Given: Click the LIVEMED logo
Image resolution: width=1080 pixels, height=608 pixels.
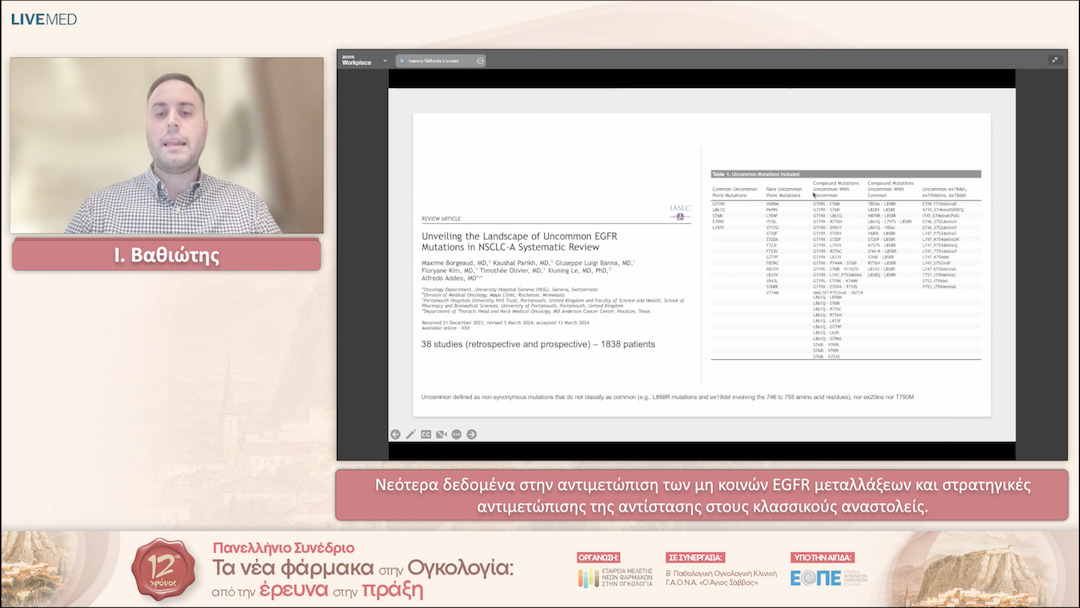Looking at the screenshot, I should (43, 19).
